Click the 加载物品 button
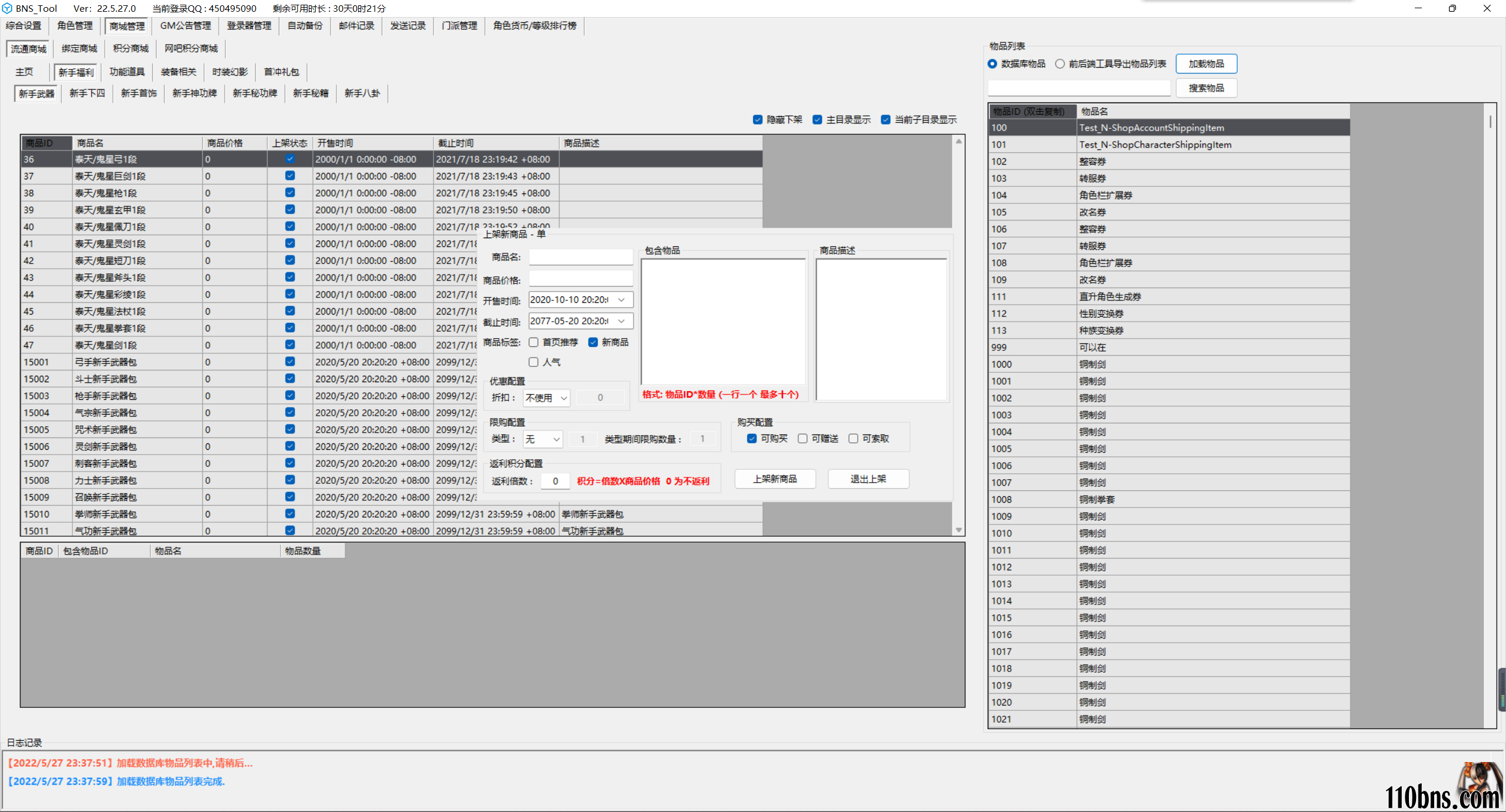Image resolution: width=1506 pixels, height=812 pixels. click(1206, 64)
